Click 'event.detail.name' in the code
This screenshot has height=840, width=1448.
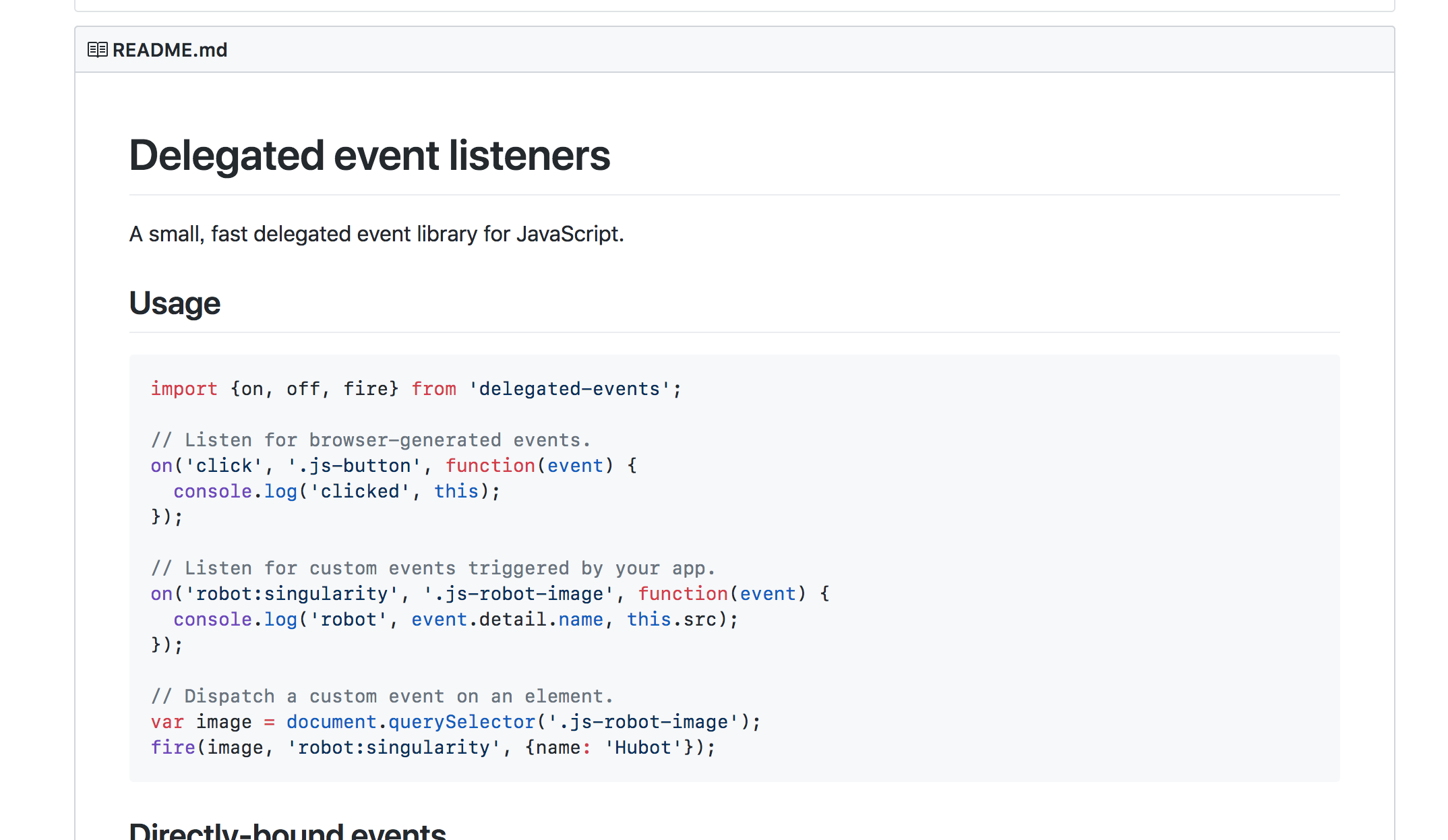pyautogui.click(x=507, y=620)
